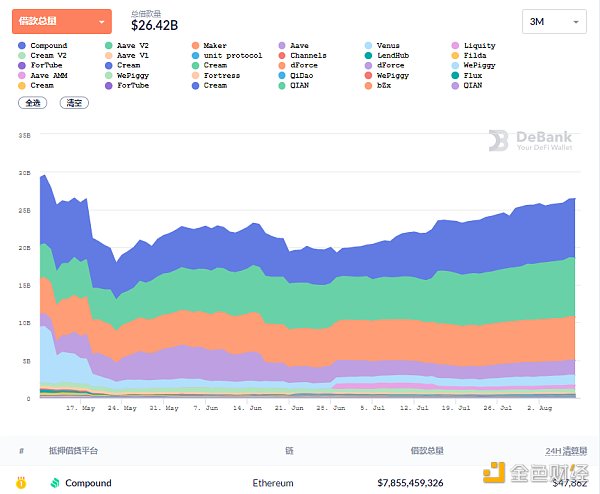Click the Venus legend color dot
The height and width of the screenshot is (494, 600).
369,46
